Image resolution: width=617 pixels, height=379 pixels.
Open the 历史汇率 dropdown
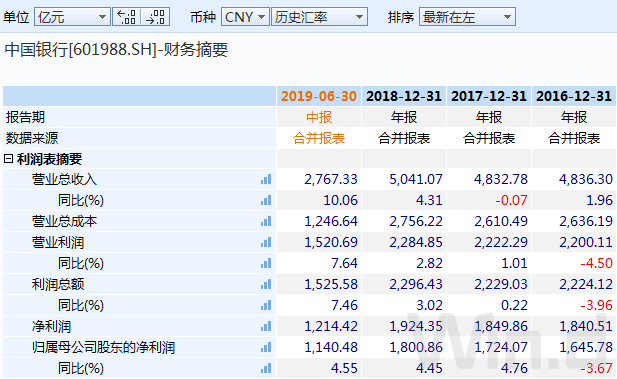click(x=319, y=17)
